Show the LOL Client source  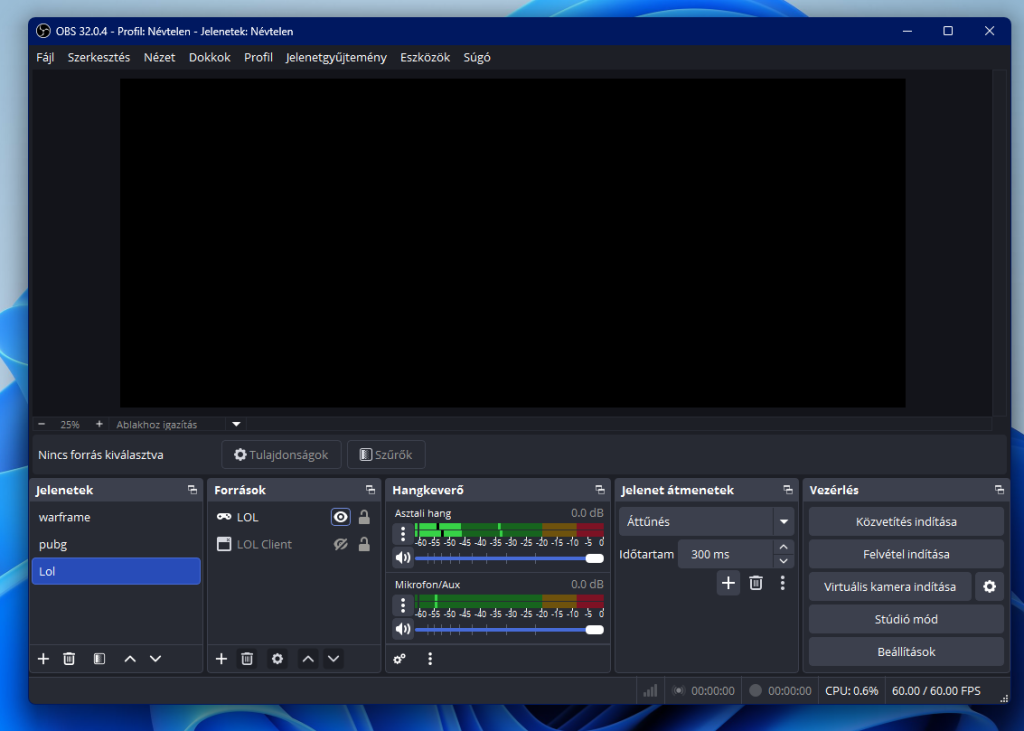pyautogui.click(x=341, y=544)
